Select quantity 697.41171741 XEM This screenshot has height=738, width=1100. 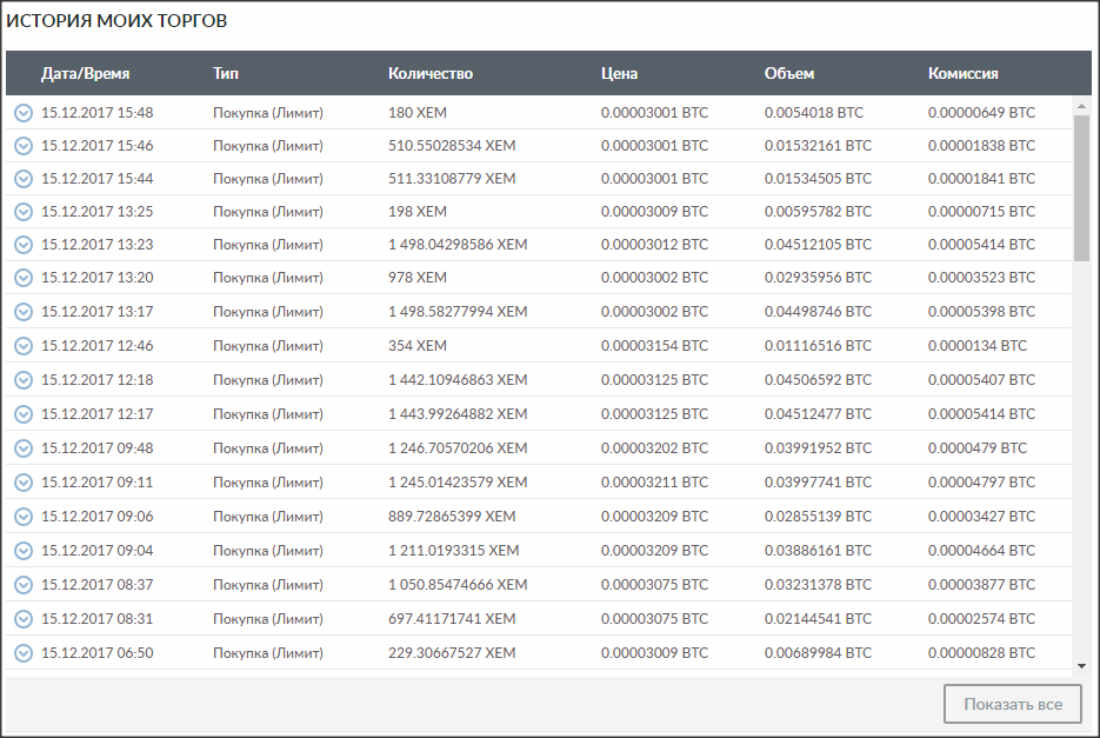[x=452, y=619]
